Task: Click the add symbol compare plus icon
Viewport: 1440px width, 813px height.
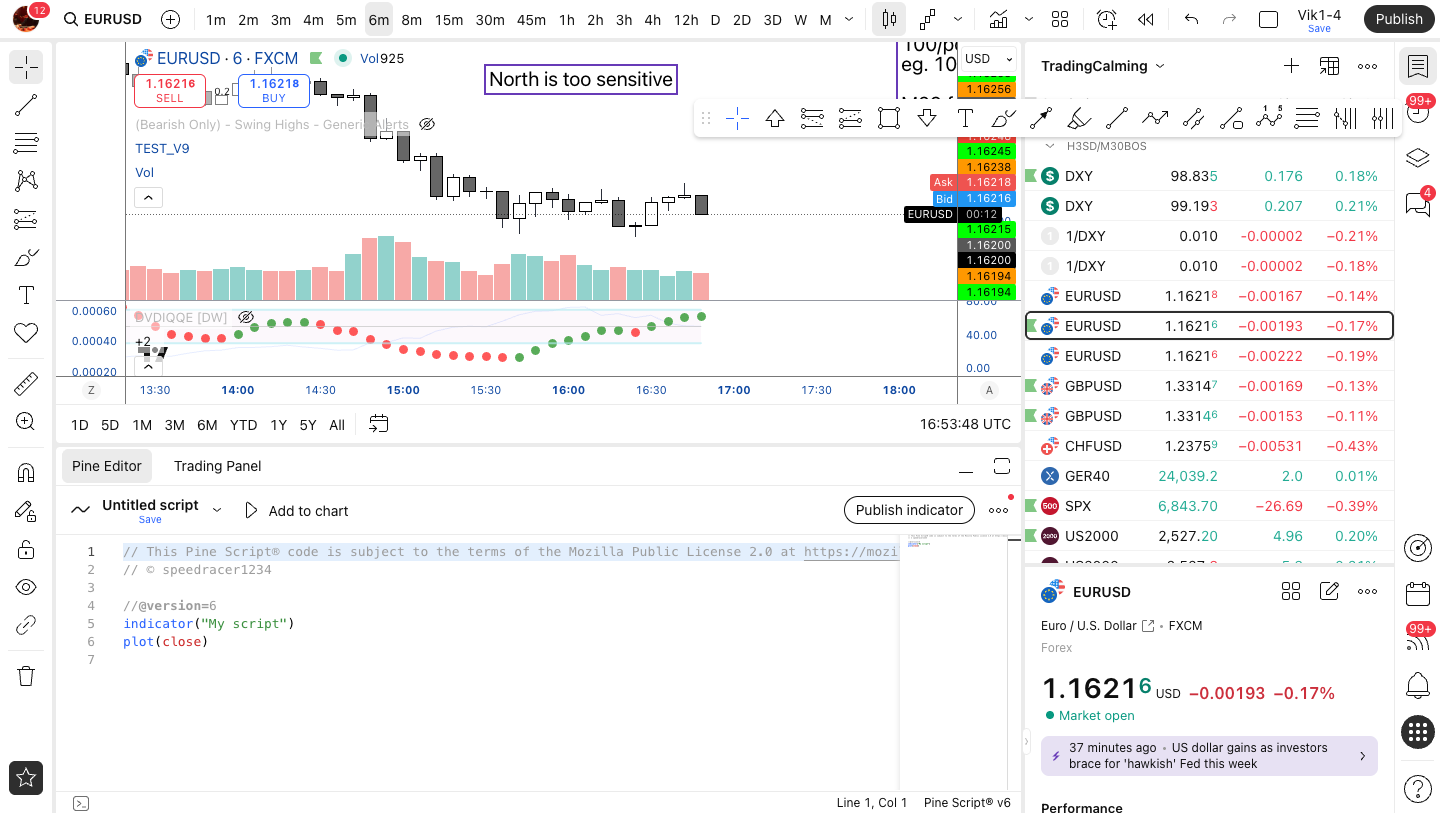Action: click(x=171, y=19)
